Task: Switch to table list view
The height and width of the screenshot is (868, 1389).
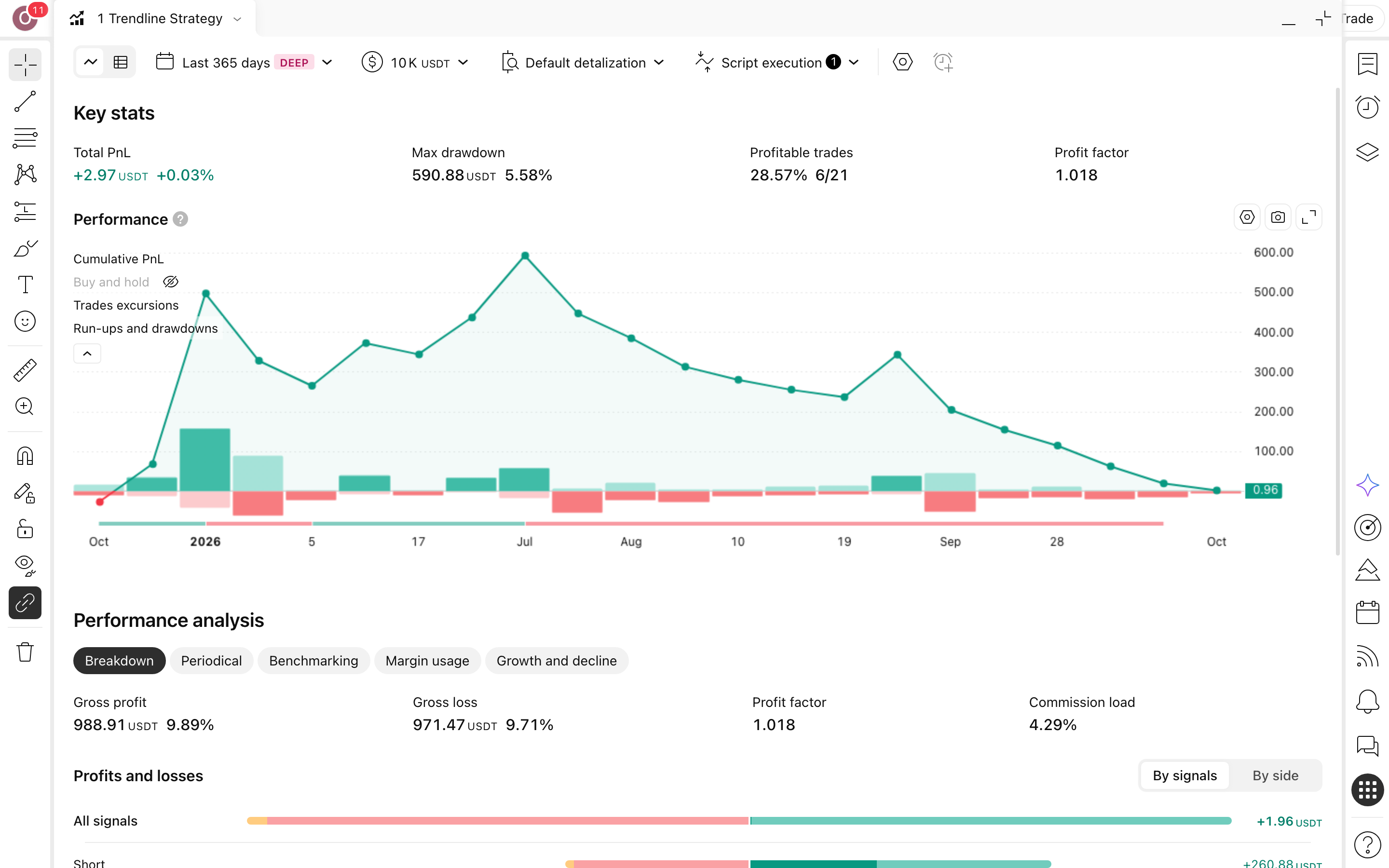Action: (x=121, y=62)
